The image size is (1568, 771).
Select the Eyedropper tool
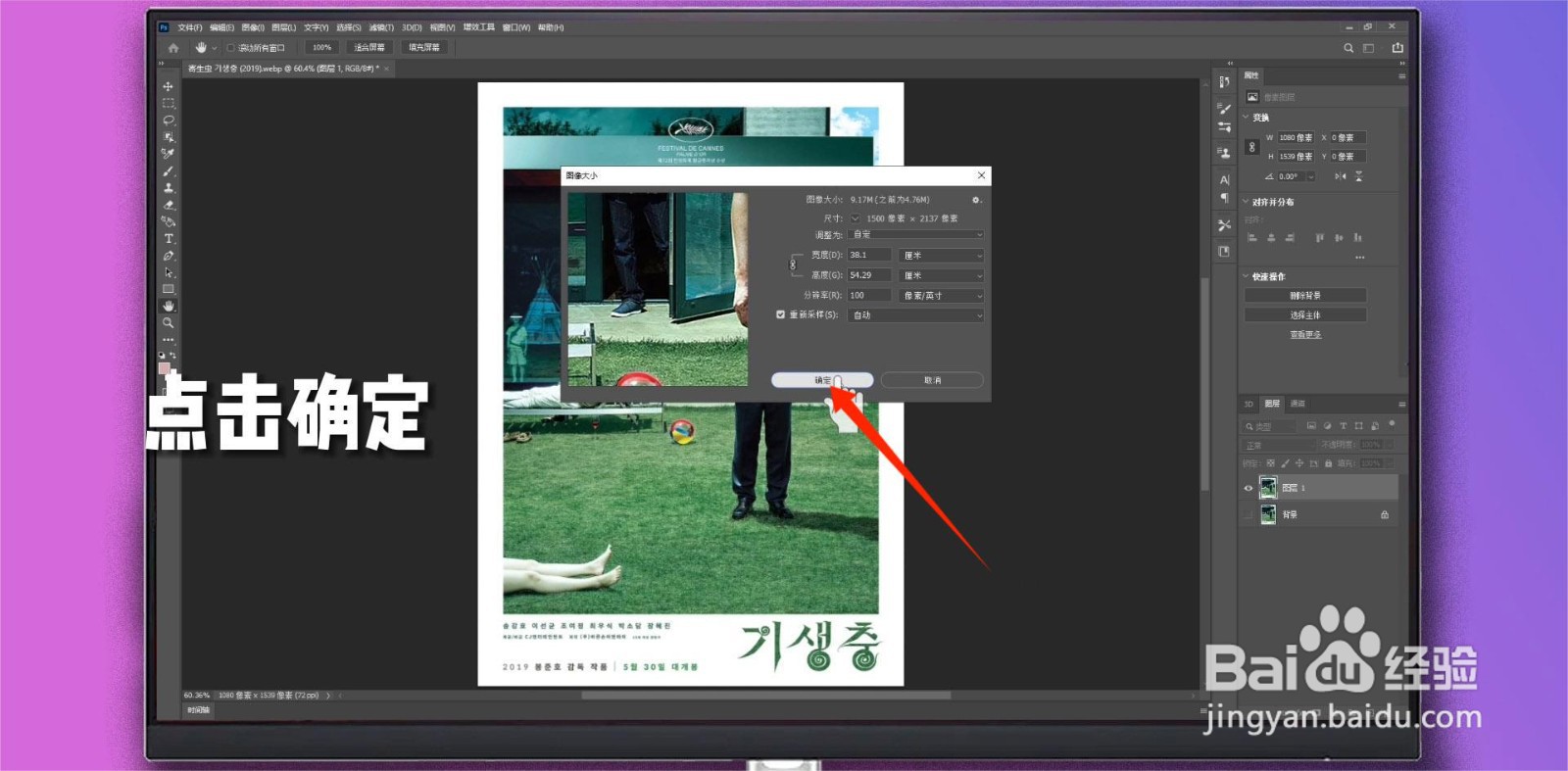168,154
